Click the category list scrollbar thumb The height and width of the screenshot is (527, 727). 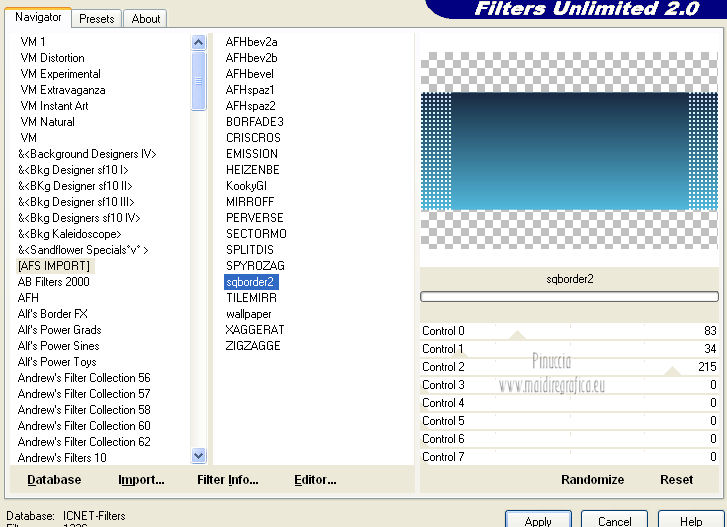pos(198,81)
